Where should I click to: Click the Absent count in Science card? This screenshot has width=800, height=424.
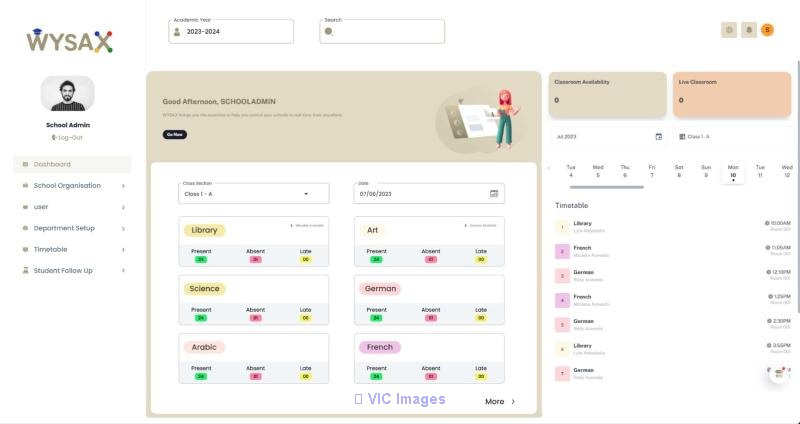coord(255,318)
